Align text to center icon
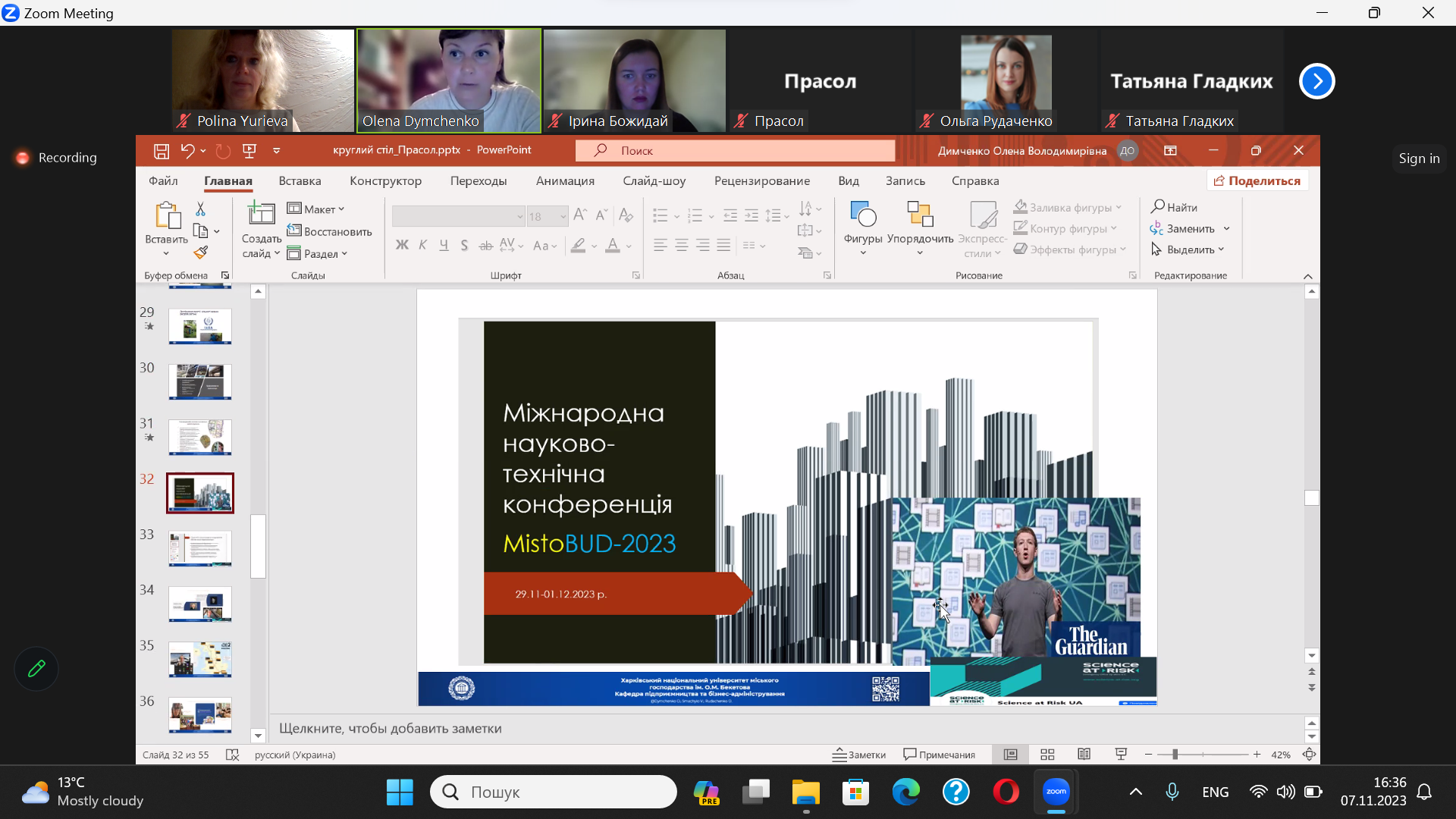1456x819 pixels. click(682, 246)
